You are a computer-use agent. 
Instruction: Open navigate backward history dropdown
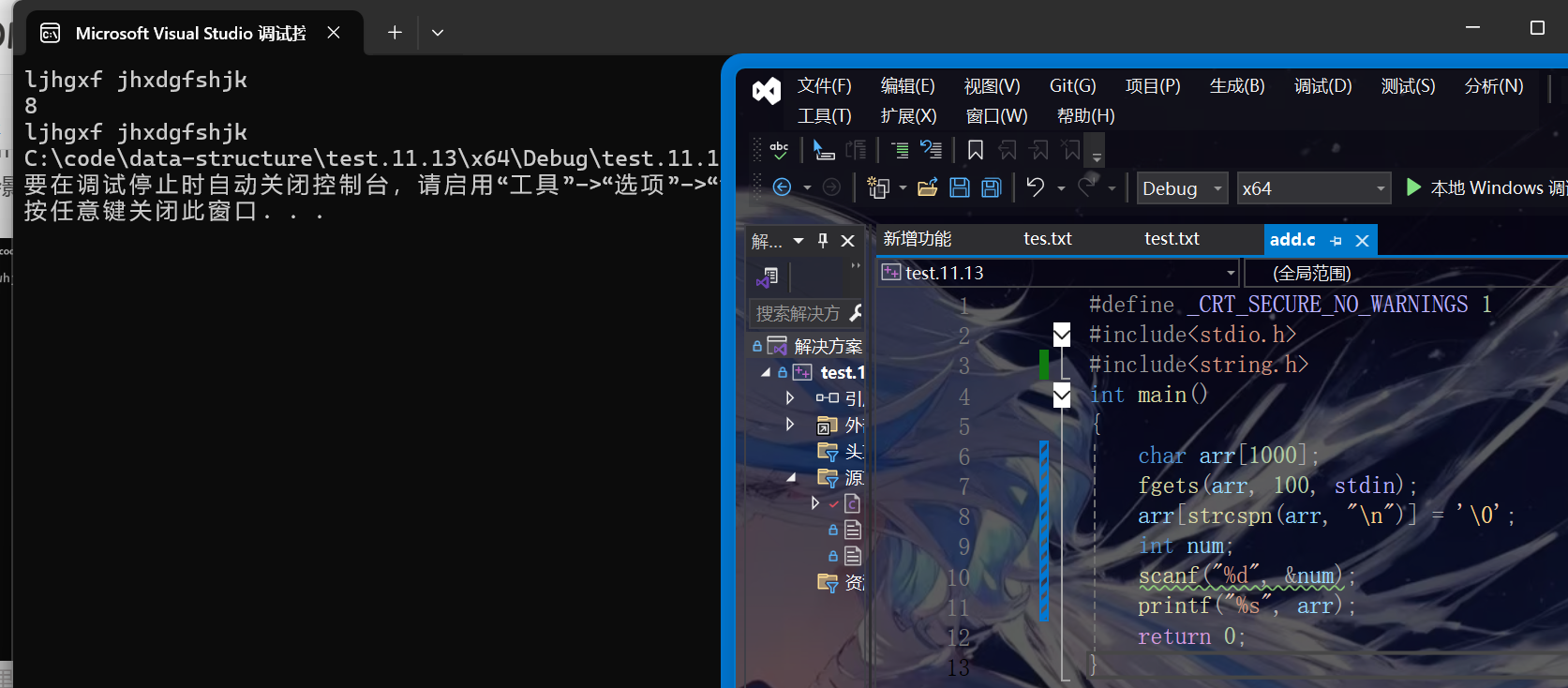[x=807, y=188]
